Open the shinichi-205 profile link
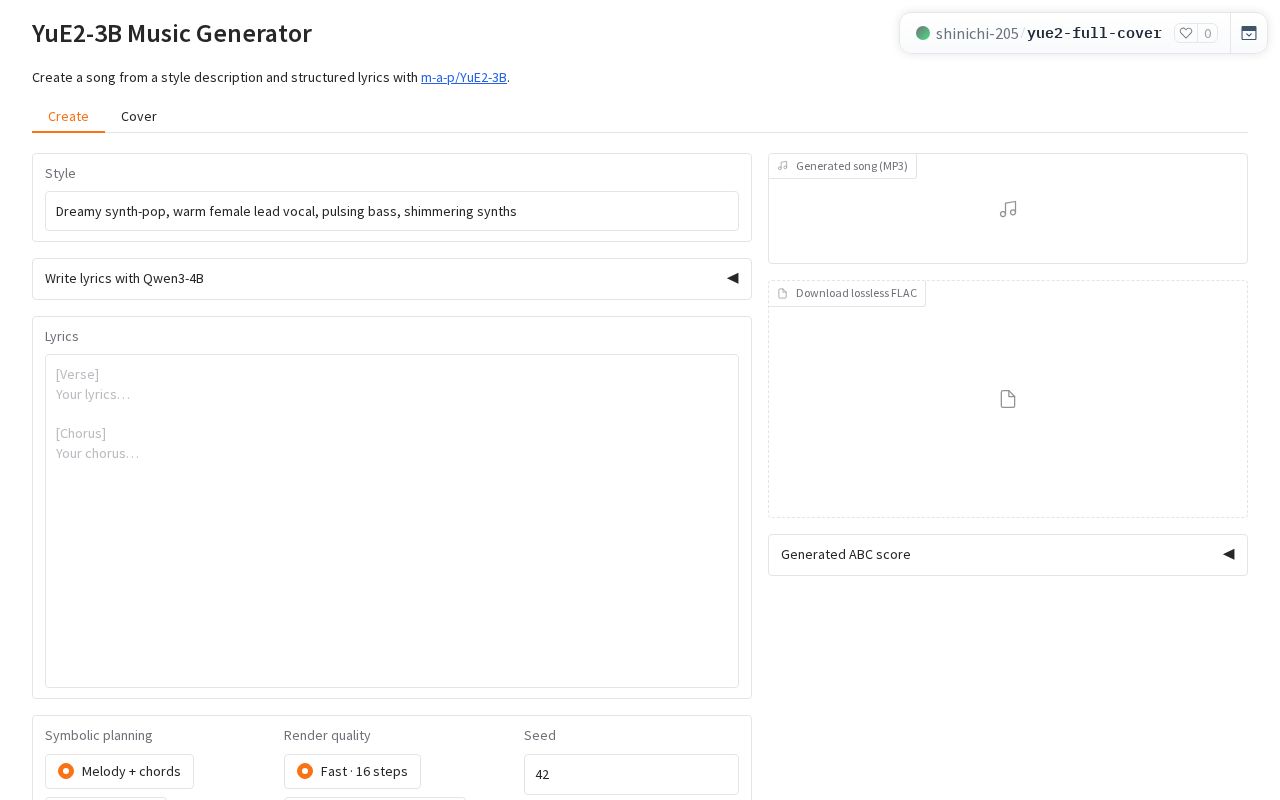Viewport: 1280px width, 800px height. point(977,33)
